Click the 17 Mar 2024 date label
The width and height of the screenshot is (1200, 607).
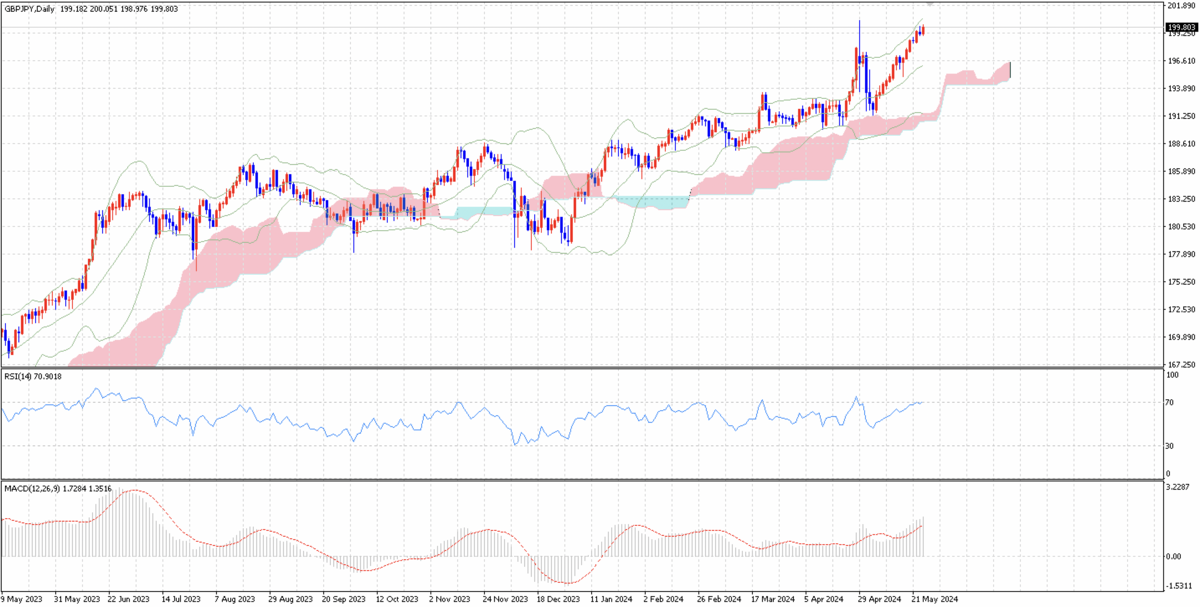click(x=772, y=600)
